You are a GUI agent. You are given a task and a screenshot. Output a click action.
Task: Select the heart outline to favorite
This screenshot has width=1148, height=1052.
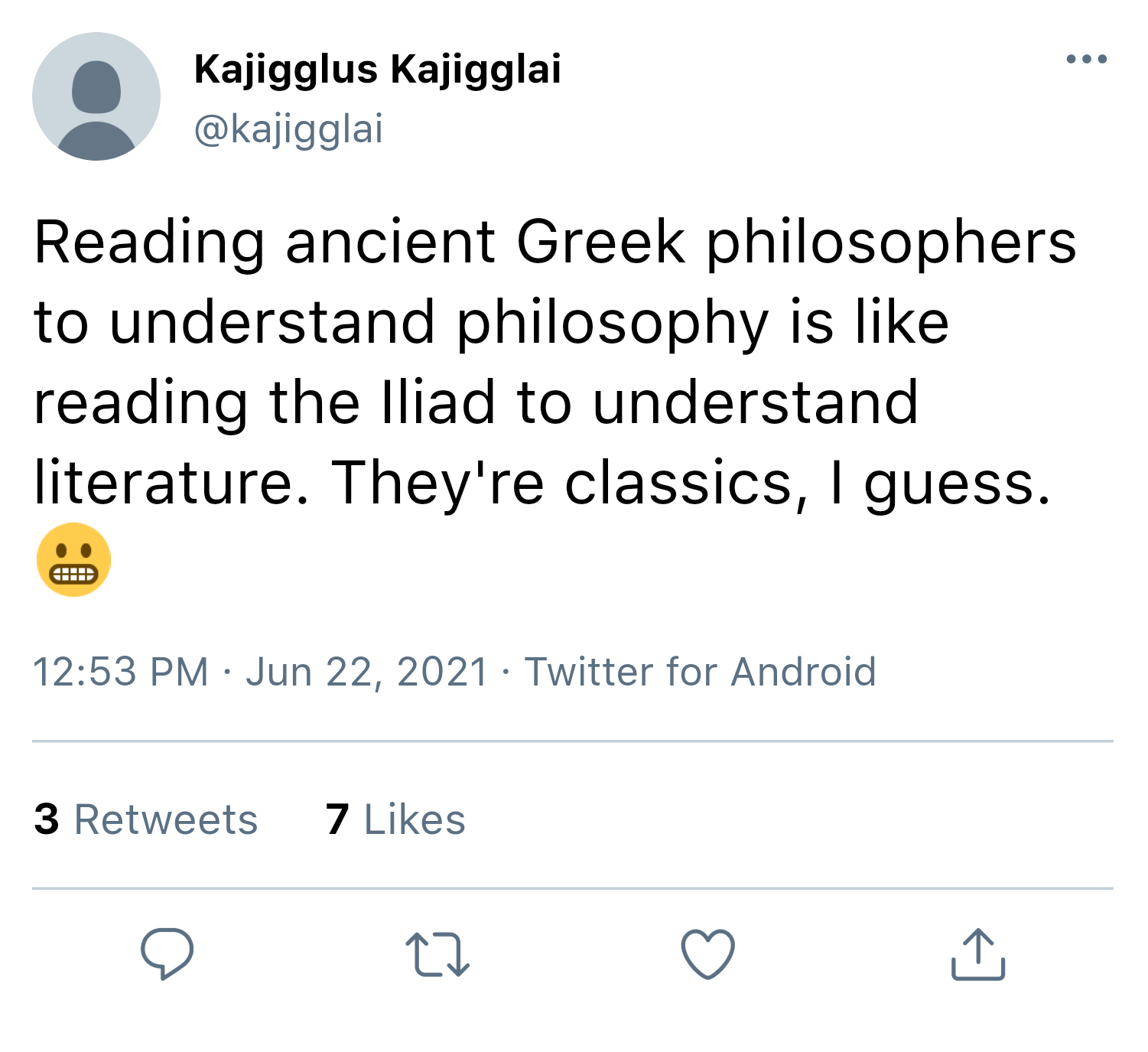pyautogui.click(x=707, y=953)
